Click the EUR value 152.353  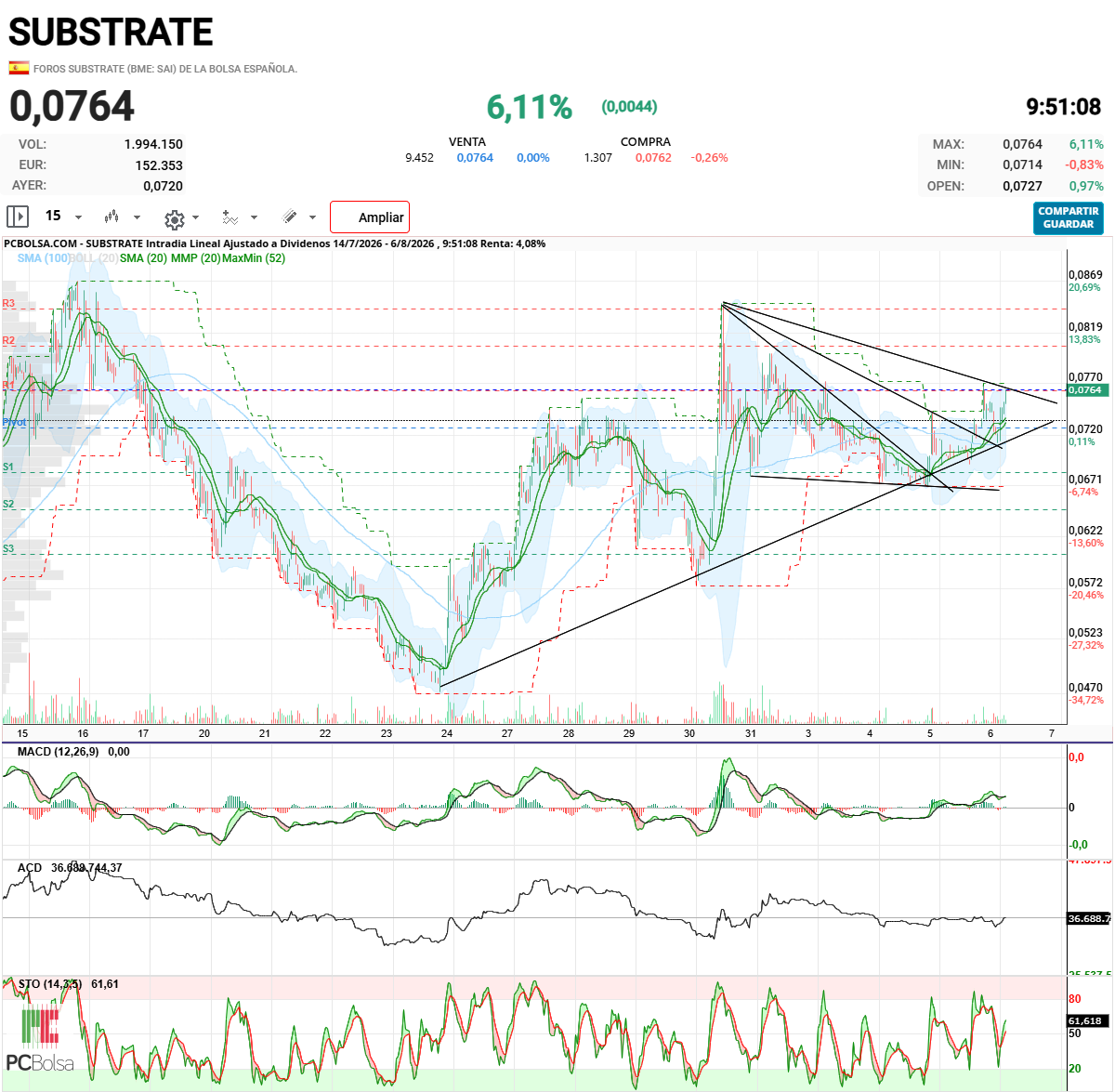pos(159,165)
